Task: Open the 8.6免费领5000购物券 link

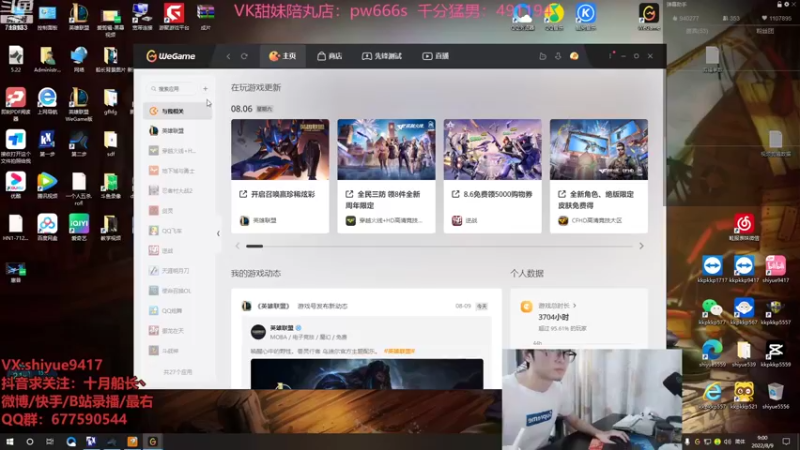Action: pyautogui.click(x=492, y=194)
